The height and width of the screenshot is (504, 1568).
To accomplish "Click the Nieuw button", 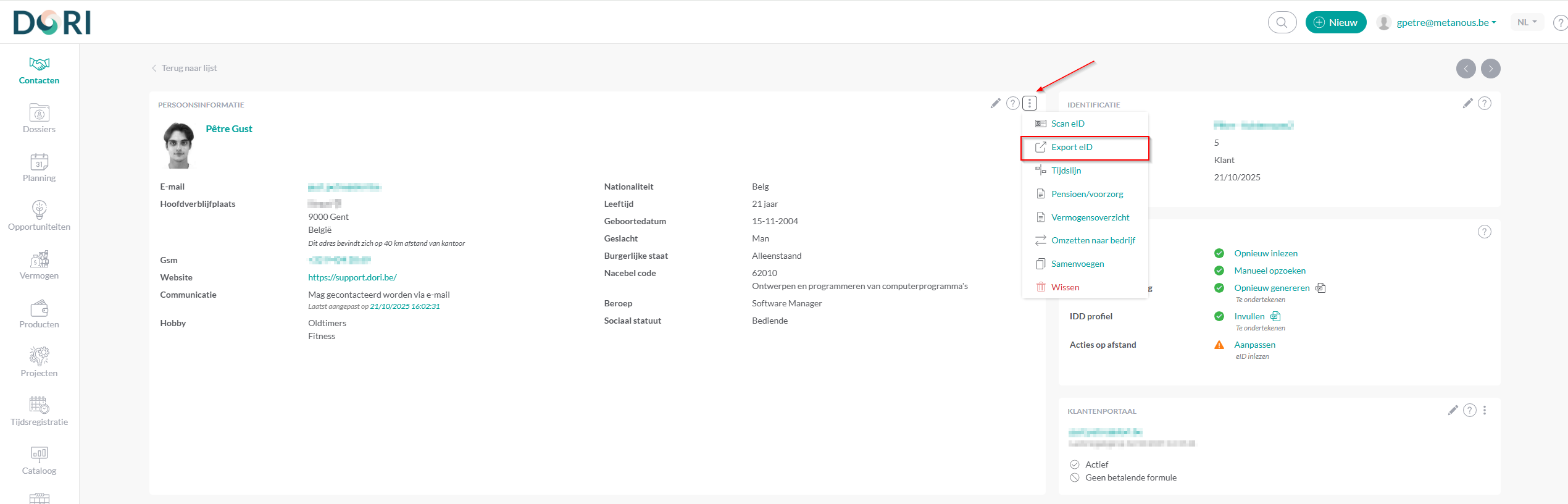I will 1335,22.
